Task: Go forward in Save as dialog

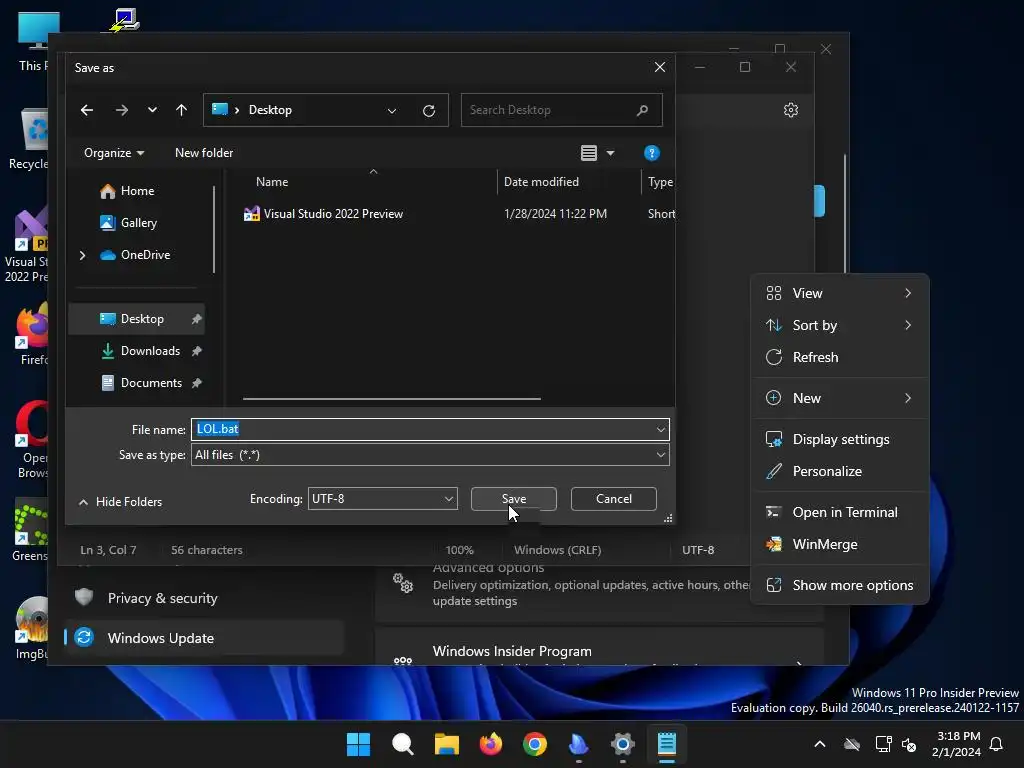Action: point(121,110)
